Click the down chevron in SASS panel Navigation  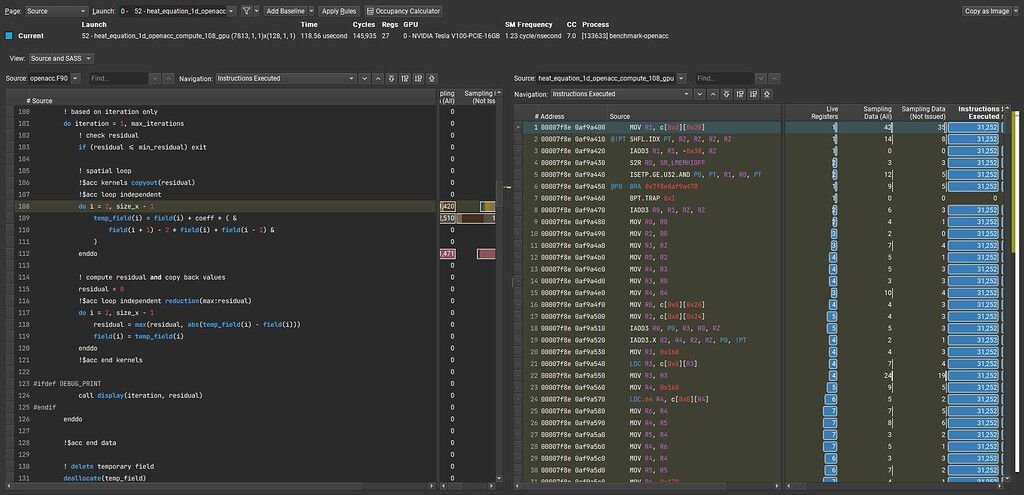699,95
